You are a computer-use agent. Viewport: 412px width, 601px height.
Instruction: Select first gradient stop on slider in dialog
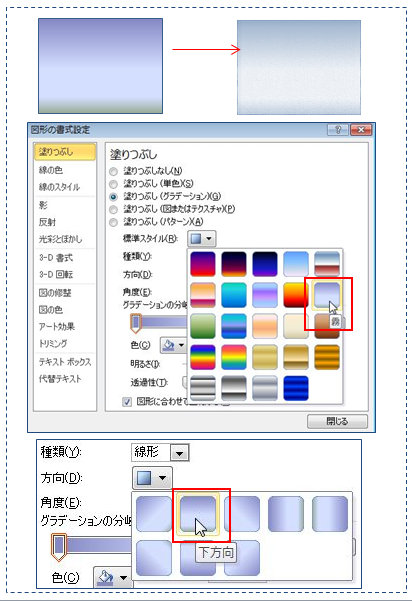click(x=135, y=323)
